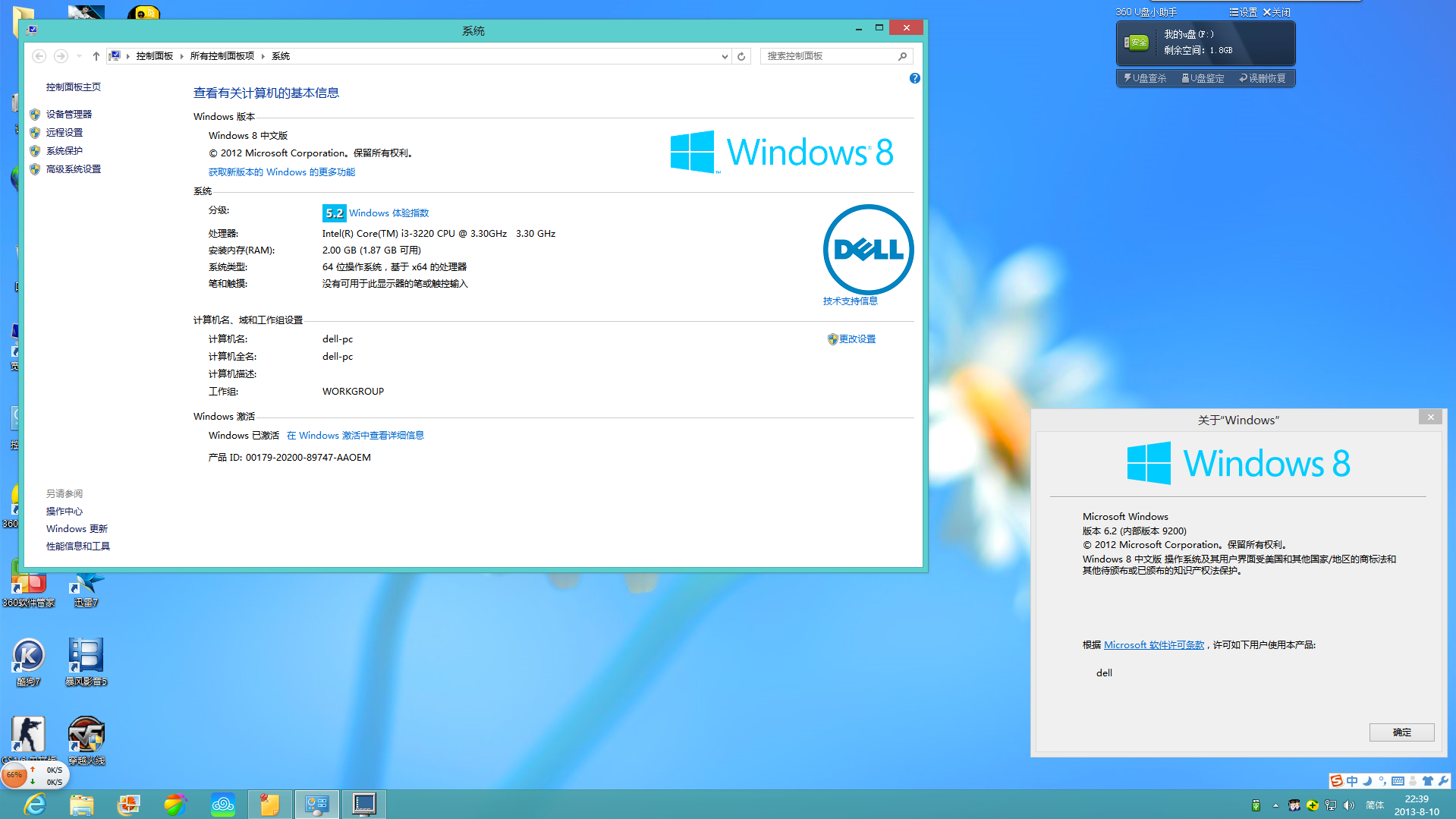Open the Sogou wrench settings icon
The width and height of the screenshot is (1456, 819).
1443,781
